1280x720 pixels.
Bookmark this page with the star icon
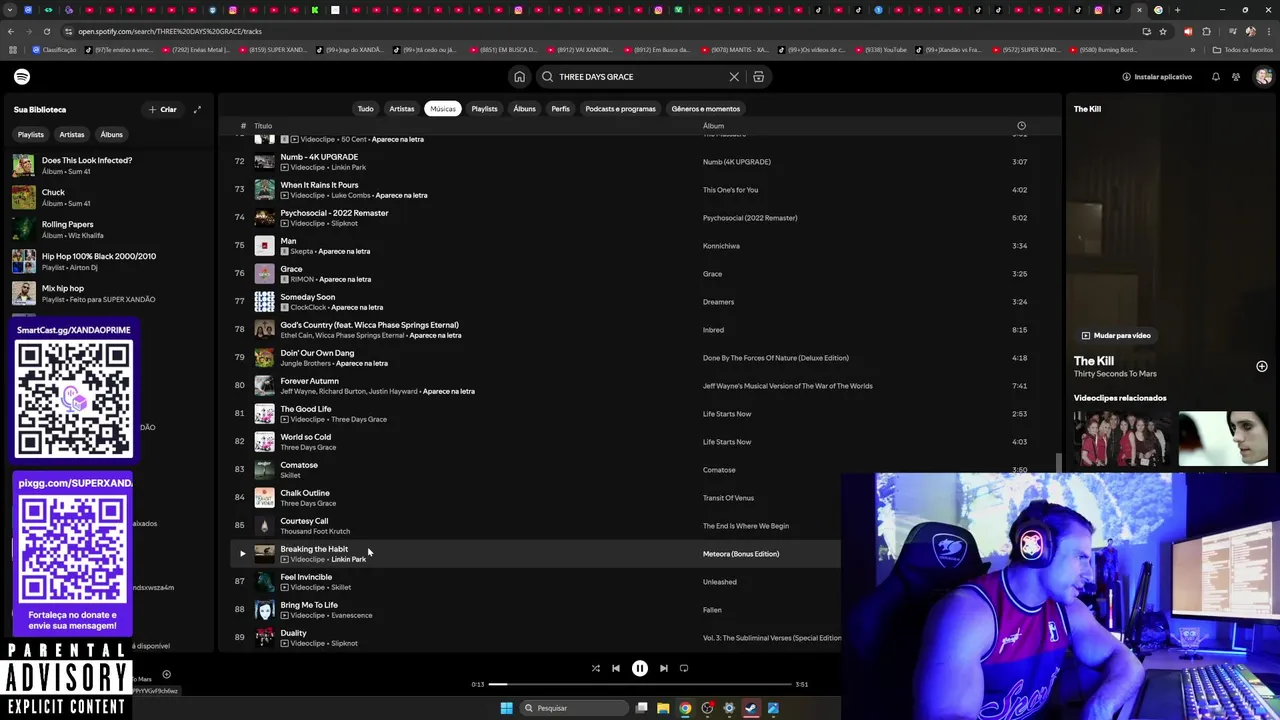[1162, 31]
